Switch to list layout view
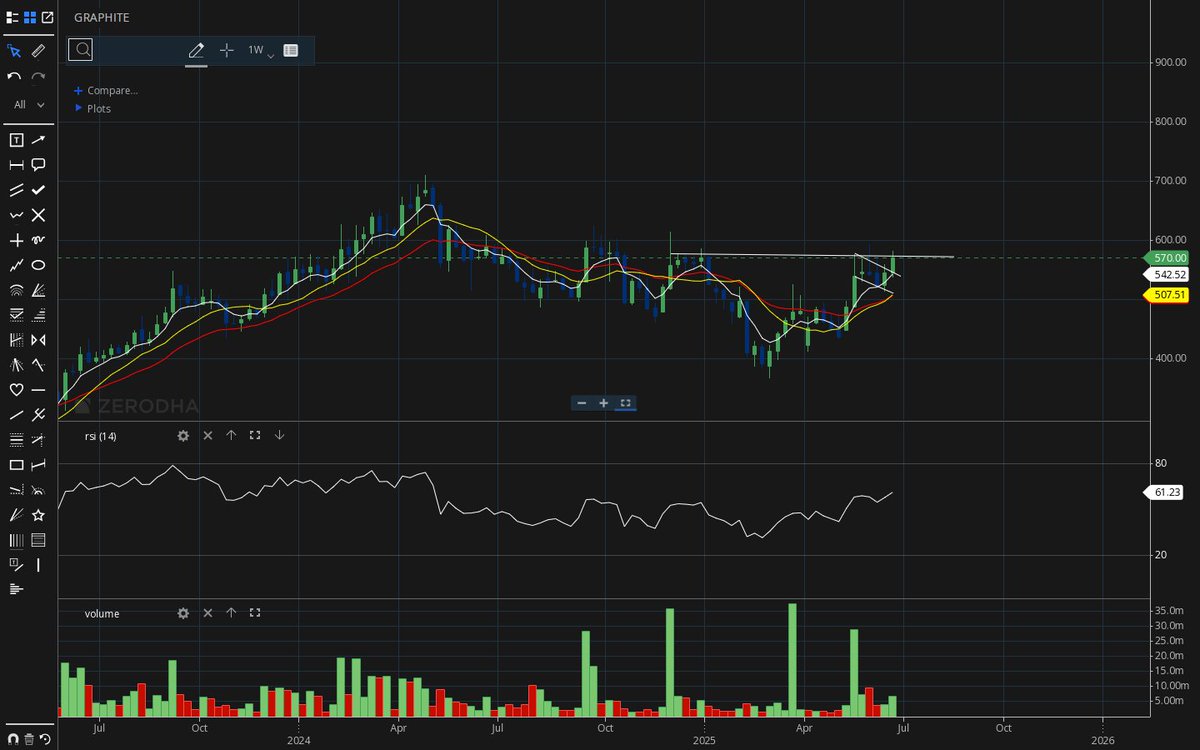The width and height of the screenshot is (1200, 750). 11,17
